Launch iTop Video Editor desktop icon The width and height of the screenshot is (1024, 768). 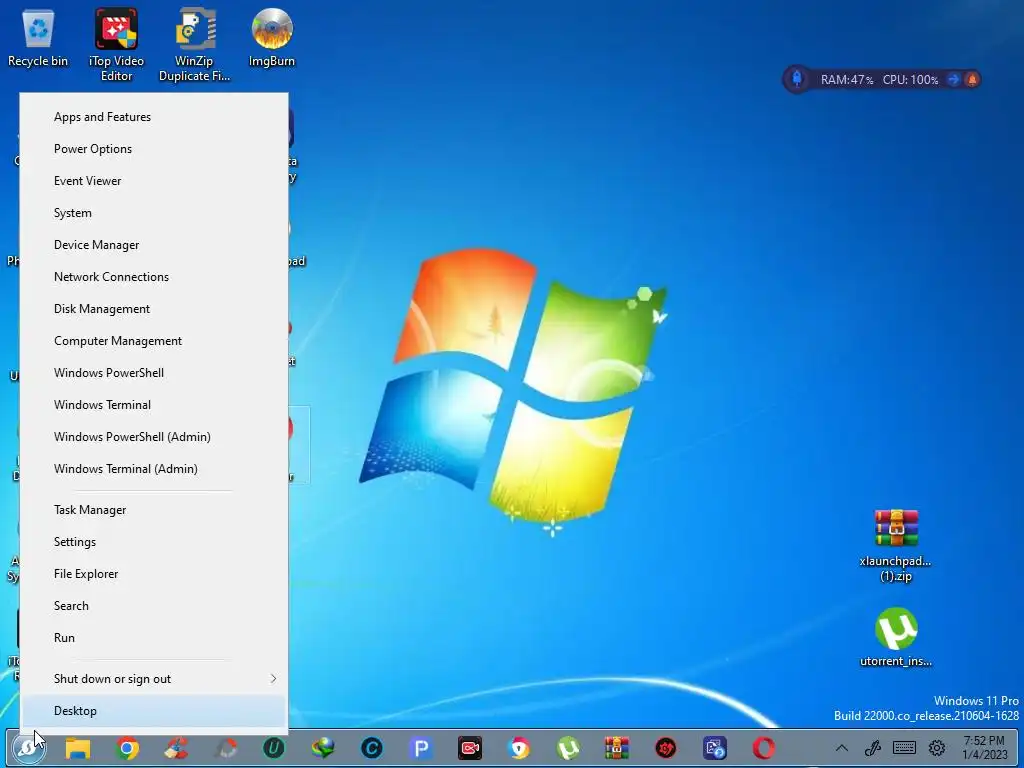tap(116, 44)
